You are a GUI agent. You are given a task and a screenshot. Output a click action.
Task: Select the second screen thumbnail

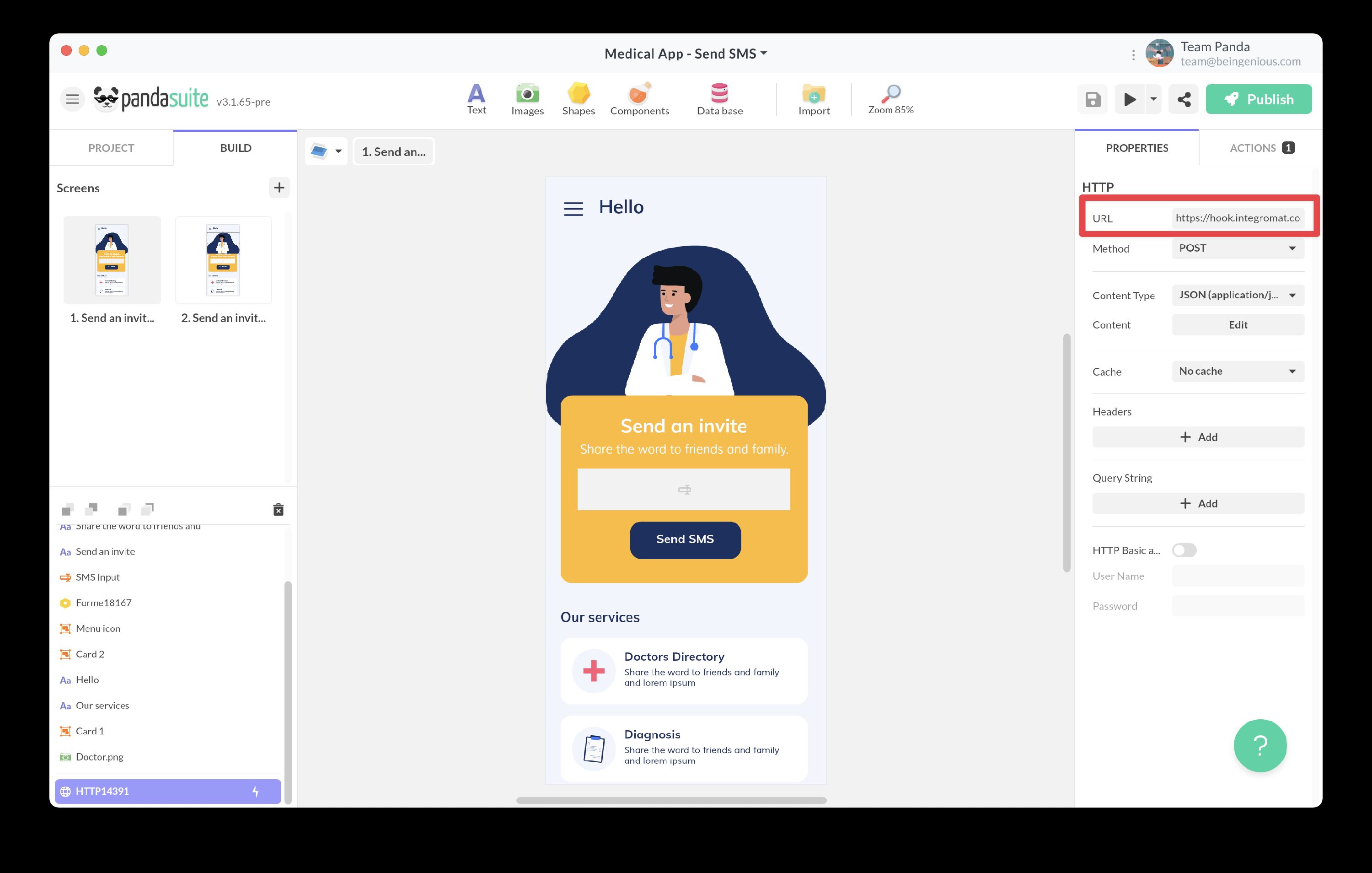[223, 260]
